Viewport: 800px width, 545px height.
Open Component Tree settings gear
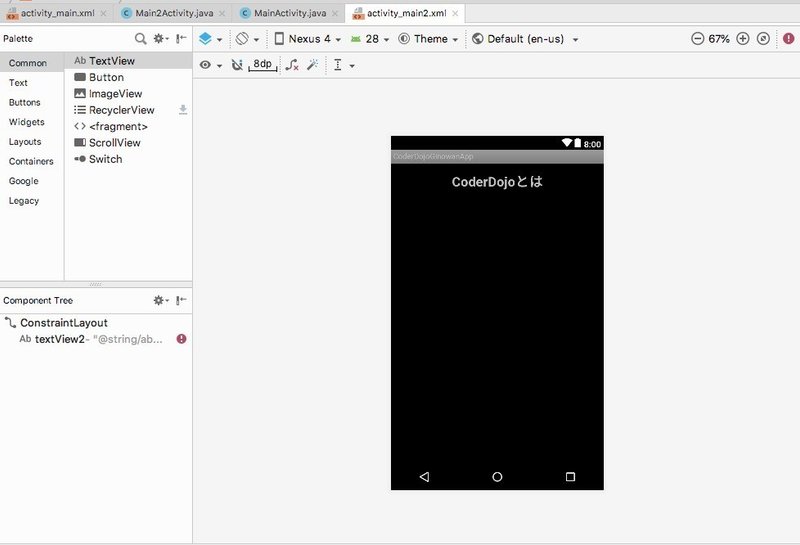pos(161,300)
